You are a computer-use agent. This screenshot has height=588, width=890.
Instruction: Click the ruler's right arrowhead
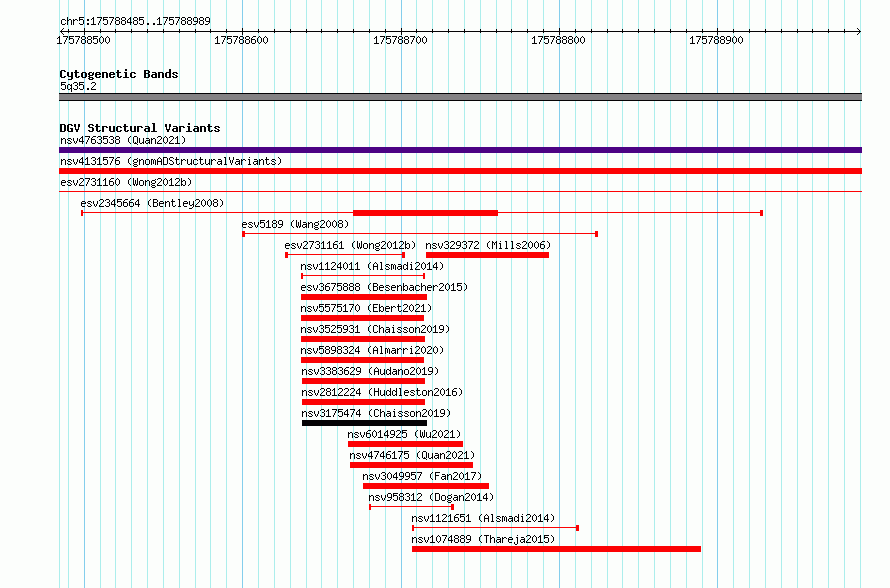[859, 31]
